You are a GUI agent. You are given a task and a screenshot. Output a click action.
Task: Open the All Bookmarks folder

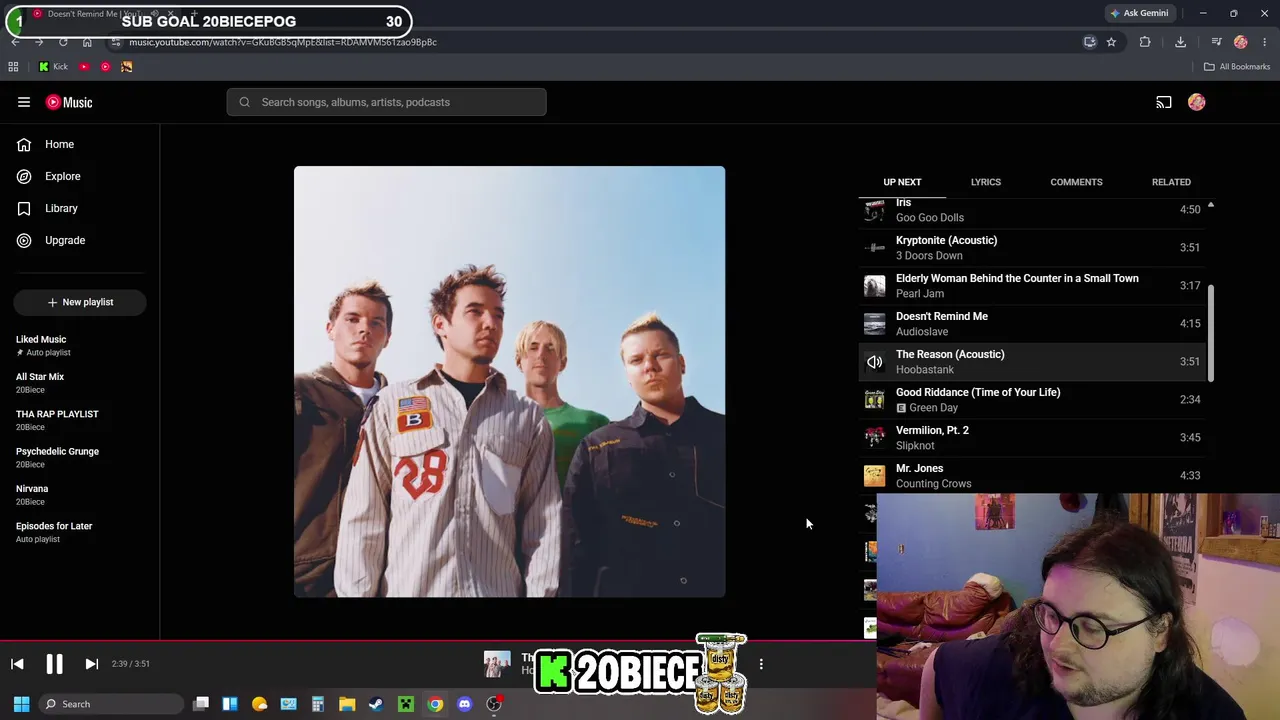click(x=1237, y=67)
